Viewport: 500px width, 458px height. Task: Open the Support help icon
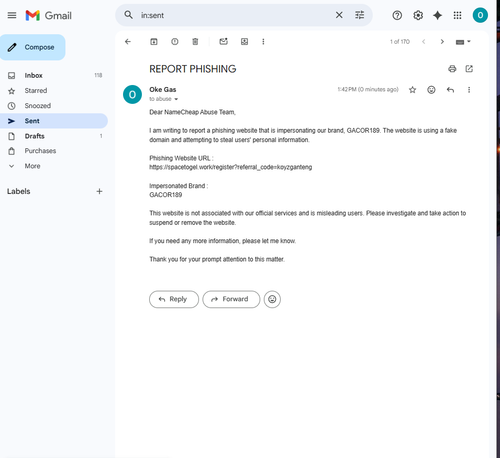[397, 15]
